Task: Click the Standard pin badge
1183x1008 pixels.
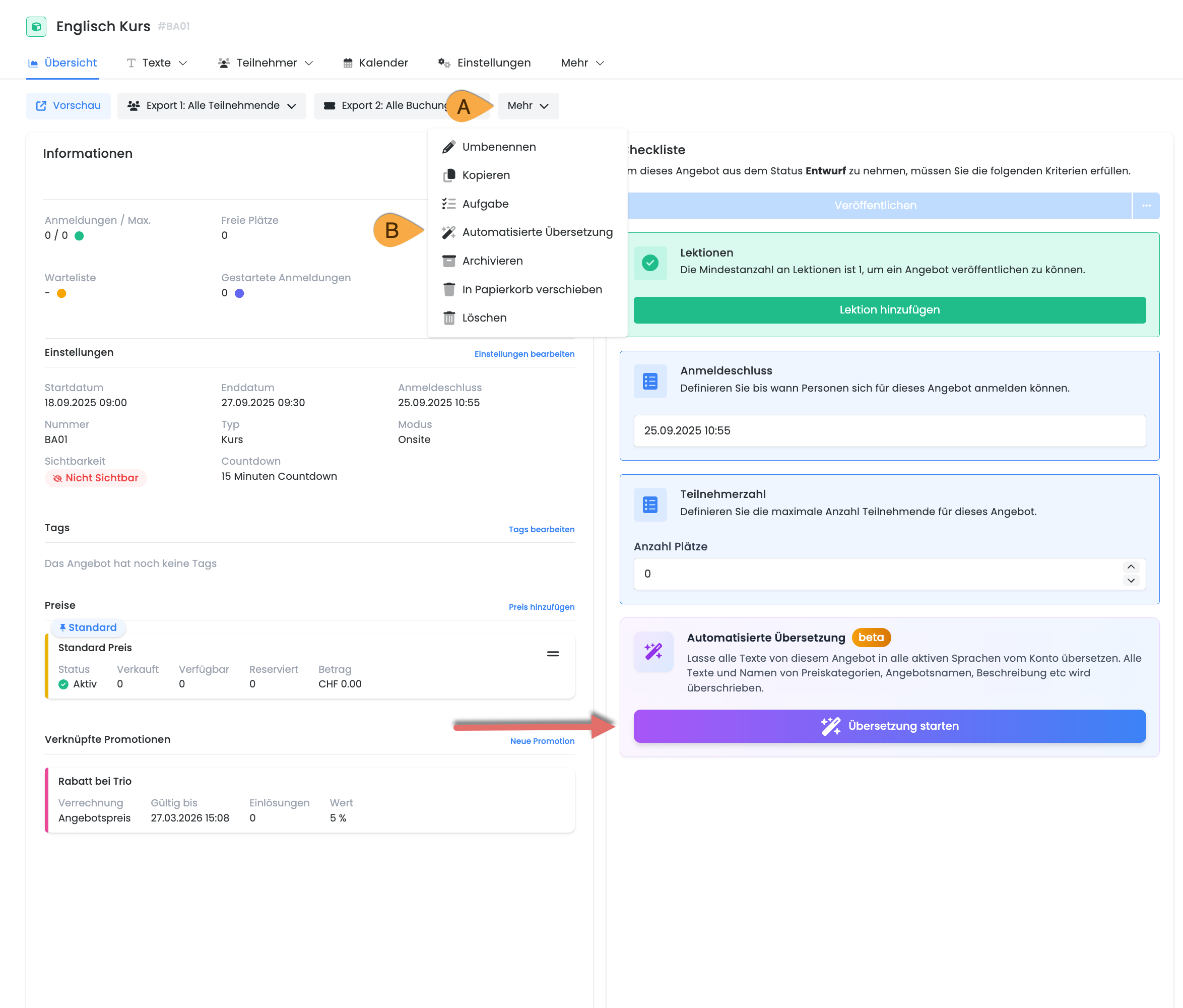Action: click(89, 627)
